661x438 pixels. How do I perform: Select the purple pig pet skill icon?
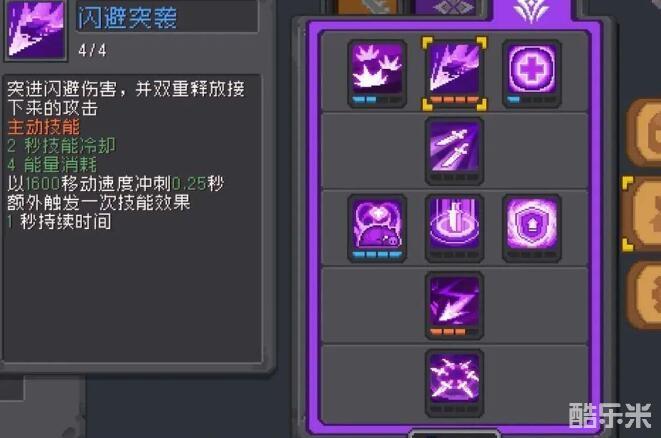[377, 228]
